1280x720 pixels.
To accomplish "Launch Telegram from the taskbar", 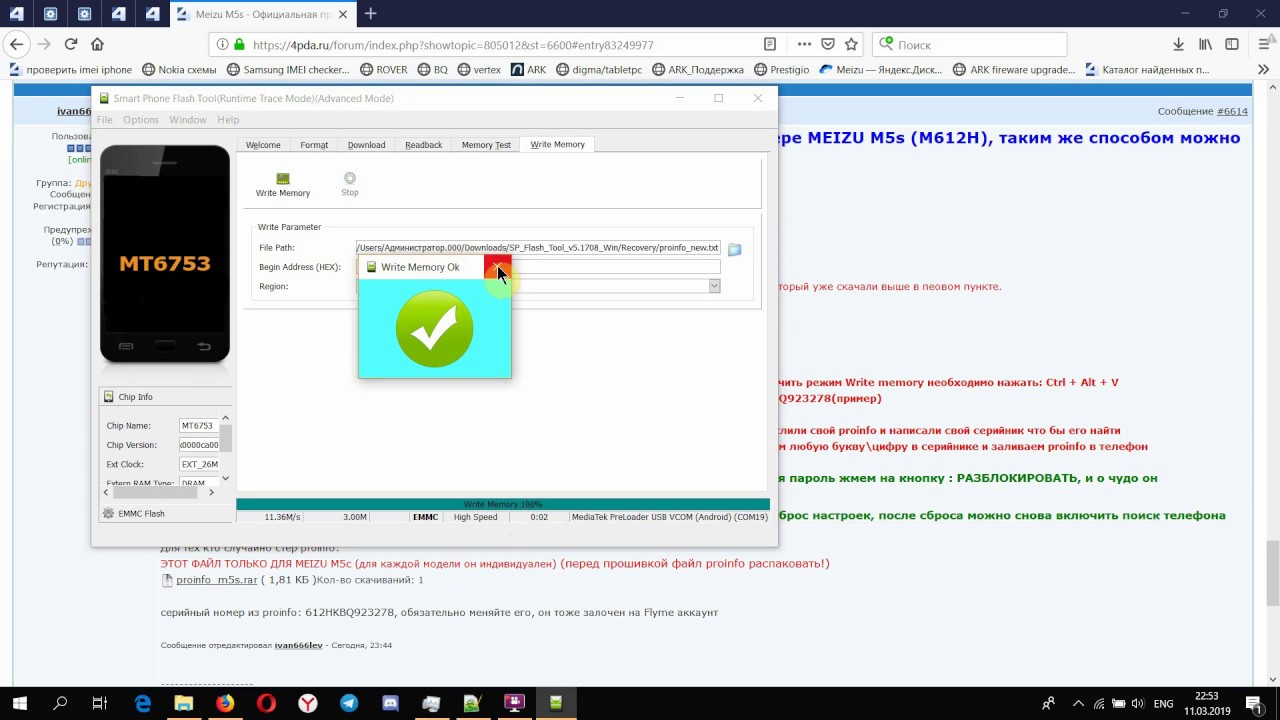I will coord(349,703).
